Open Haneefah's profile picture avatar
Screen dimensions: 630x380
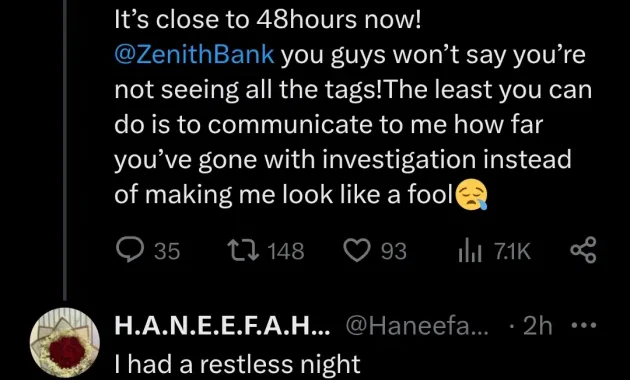[x=65, y=343]
